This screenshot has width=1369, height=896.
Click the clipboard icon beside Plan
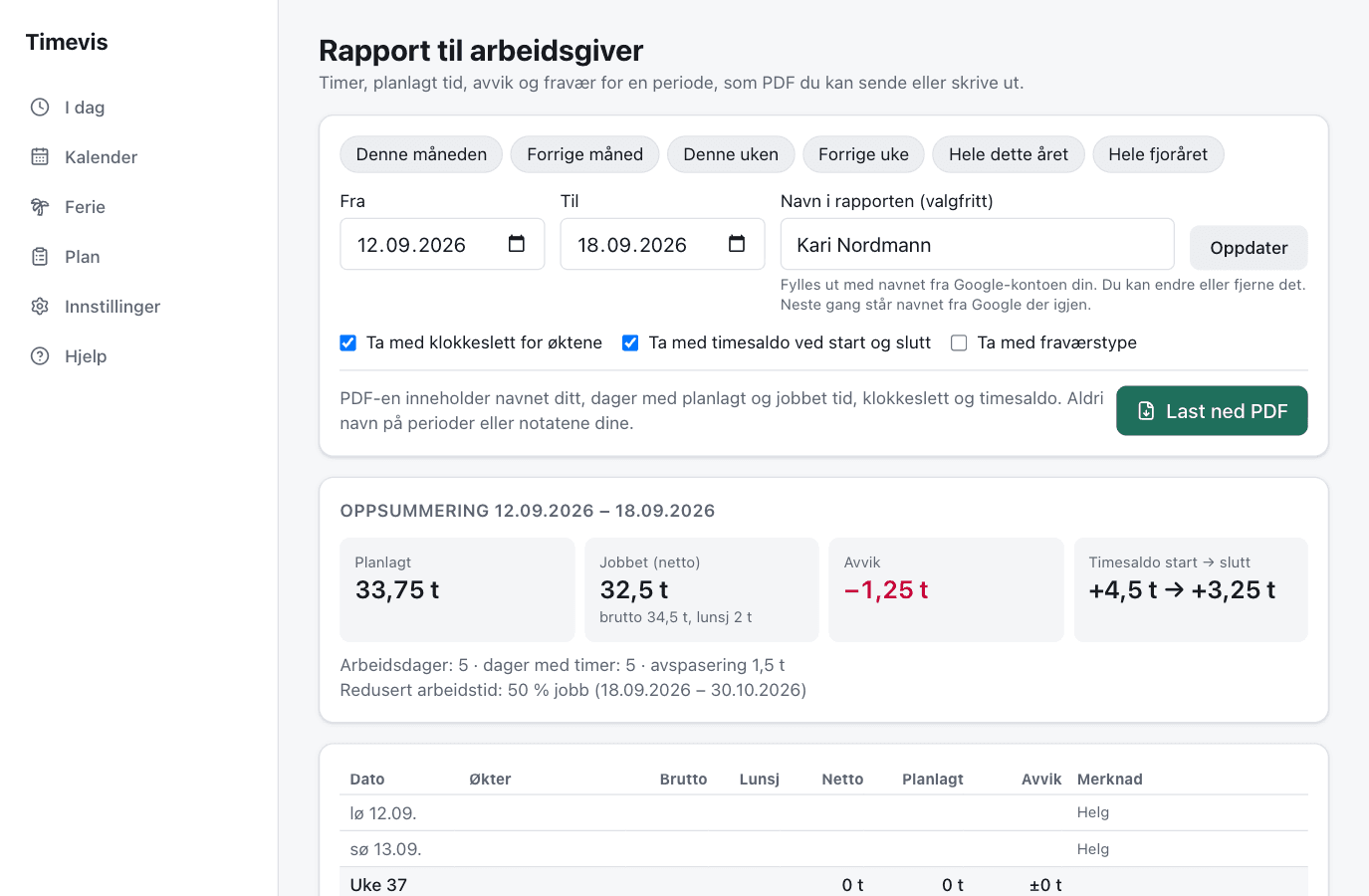tap(40, 256)
